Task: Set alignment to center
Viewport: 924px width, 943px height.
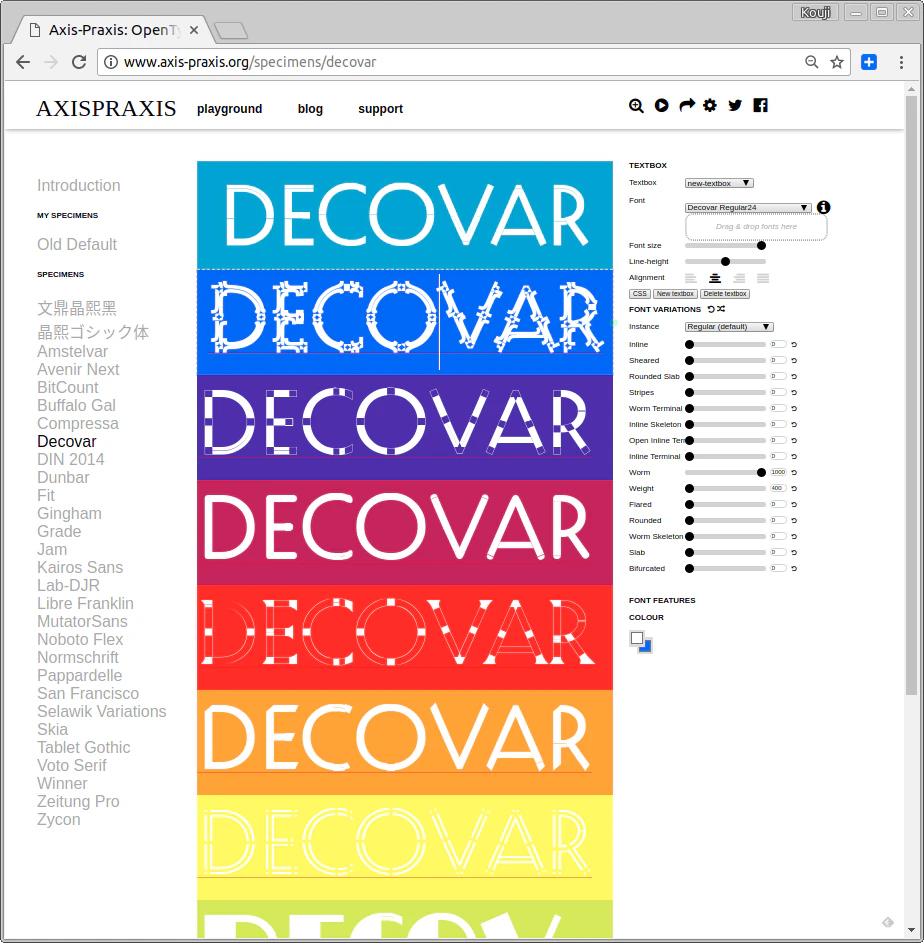Action: [x=715, y=278]
